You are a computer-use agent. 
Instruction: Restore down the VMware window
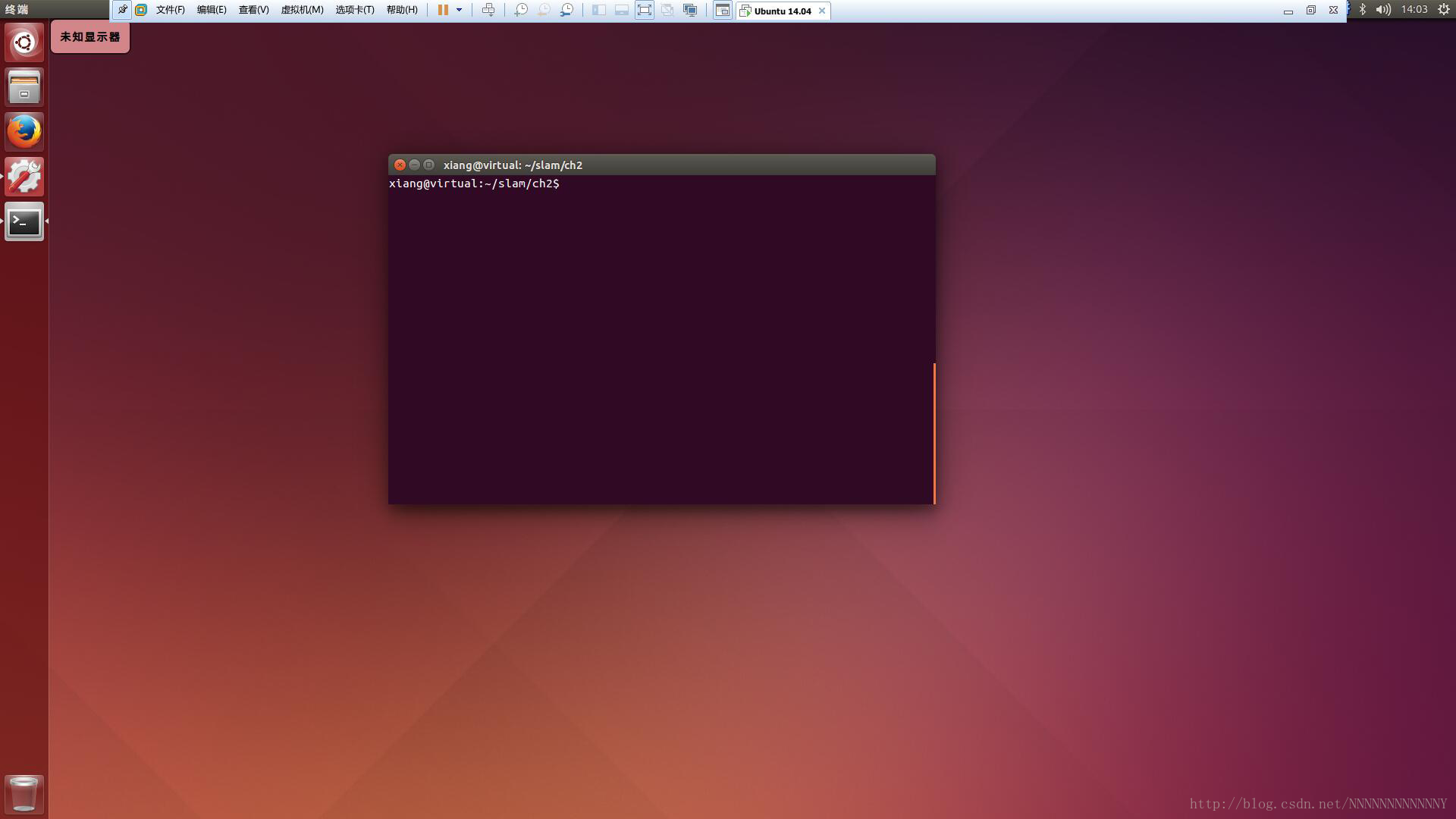point(1310,11)
